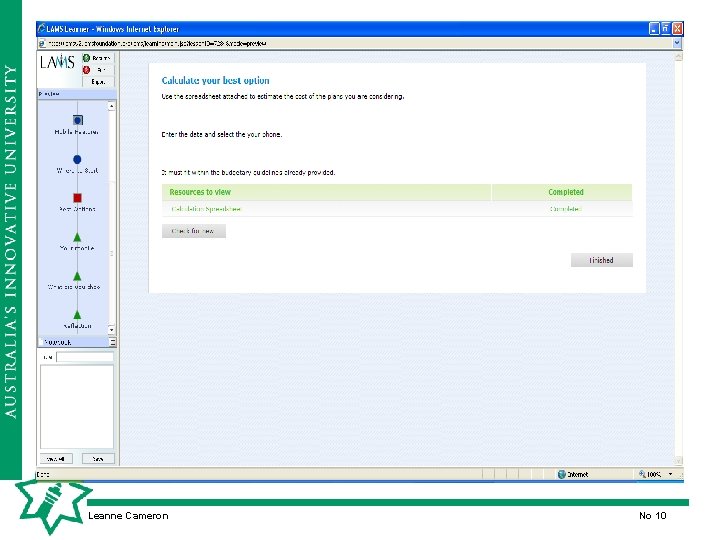Click the LAMS logo

point(57,61)
